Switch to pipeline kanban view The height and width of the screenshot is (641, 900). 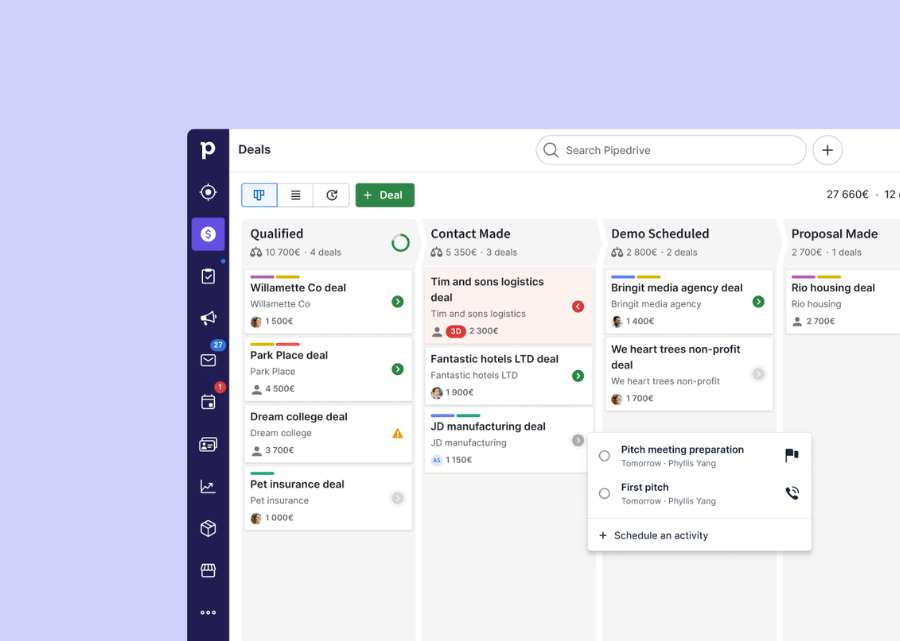point(259,195)
